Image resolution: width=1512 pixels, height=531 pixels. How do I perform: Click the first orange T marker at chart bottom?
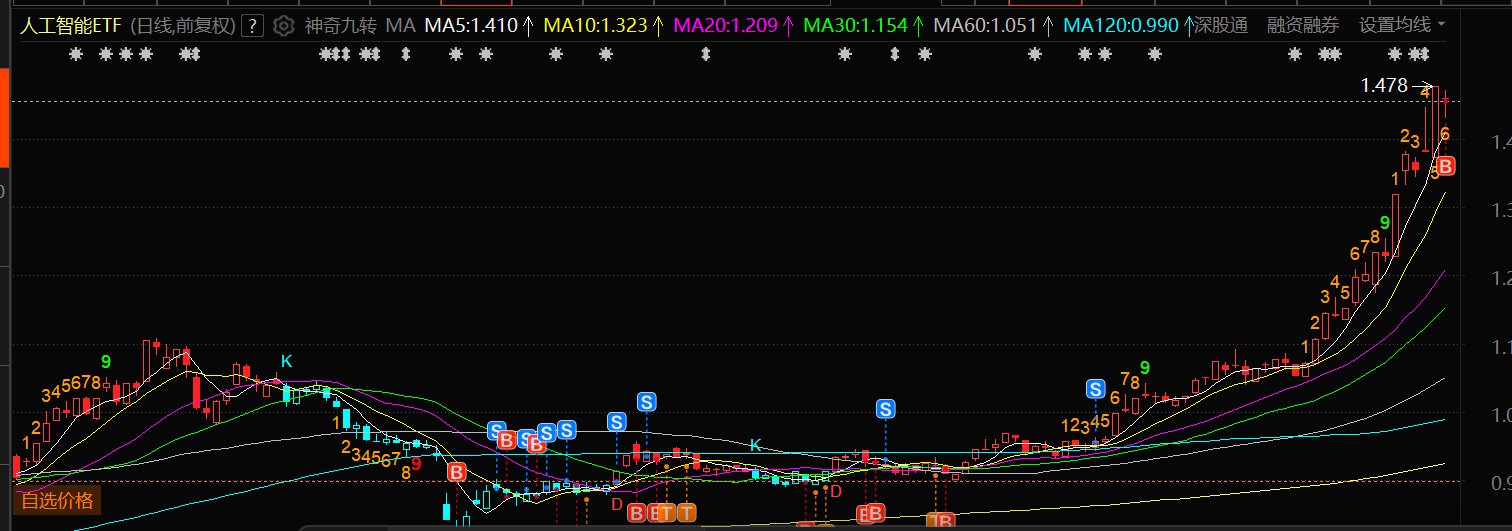pos(666,513)
